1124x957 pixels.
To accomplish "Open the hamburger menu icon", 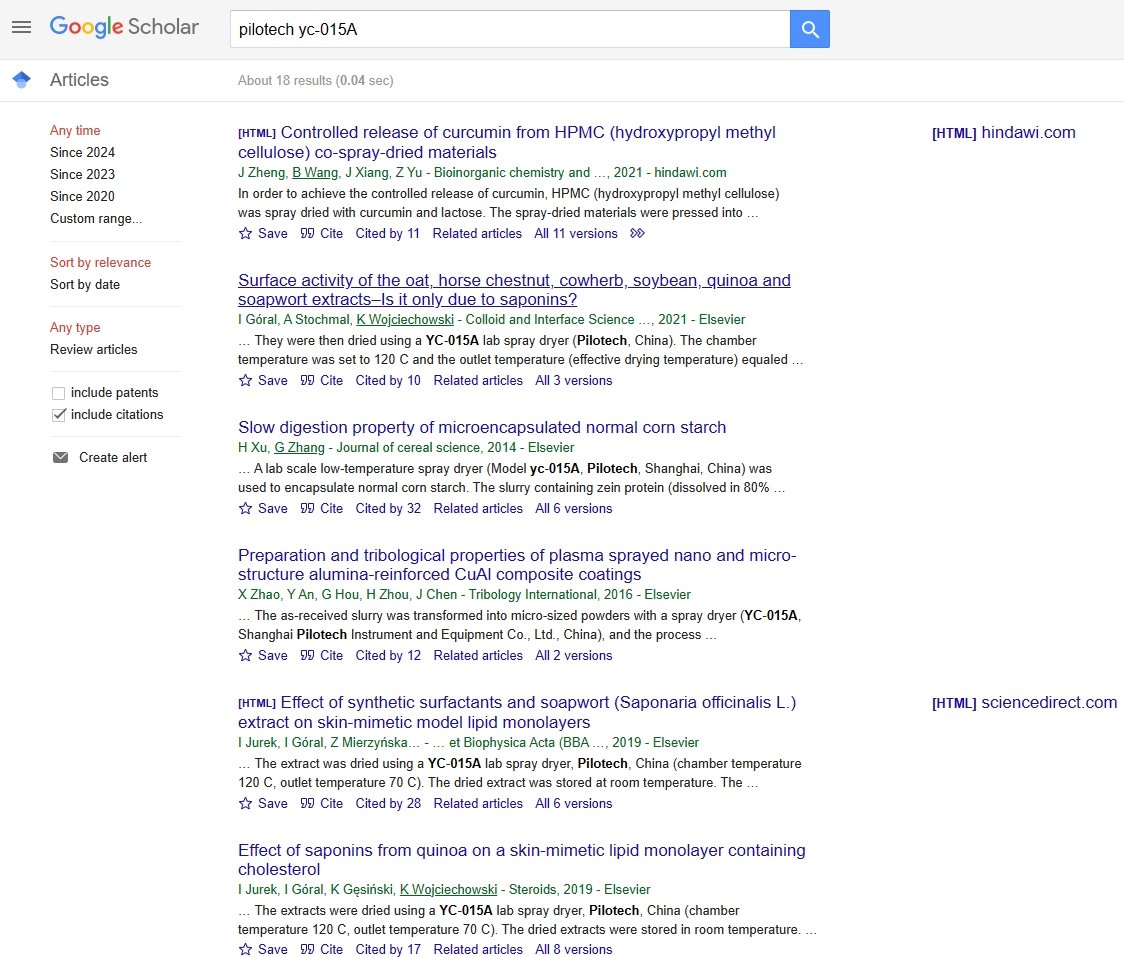I will pyautogui.click(x=21, y=27).
